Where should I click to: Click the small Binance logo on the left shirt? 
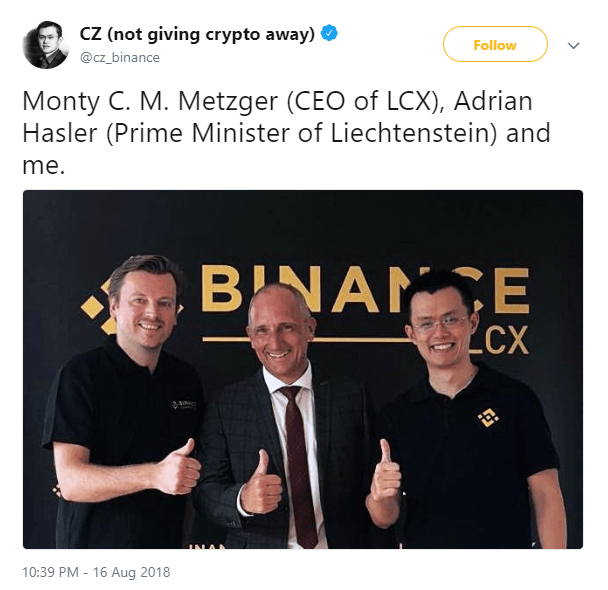pyautogui.click(x=184, y=405)
